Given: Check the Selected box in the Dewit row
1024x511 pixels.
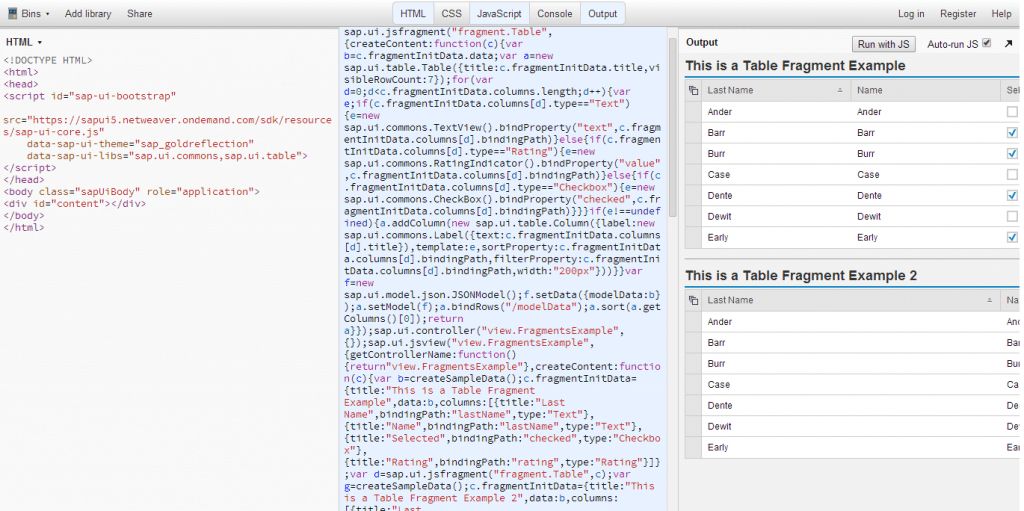Looking at the screenshot, I should tap(1012, 216).
